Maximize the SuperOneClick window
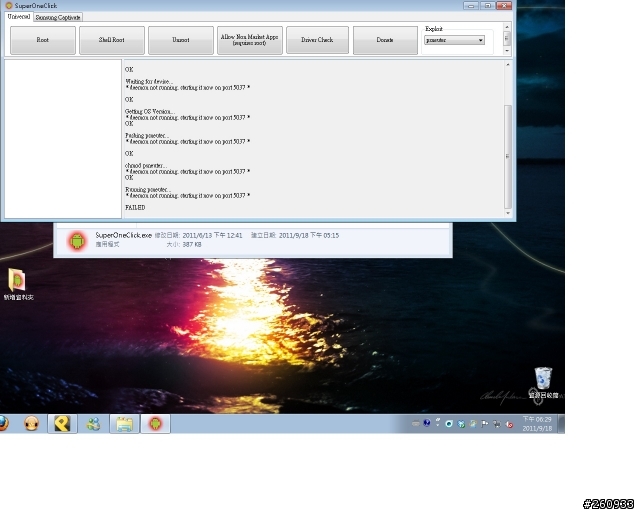The width and height of the screenshot is (640, 512). point(487,5)
